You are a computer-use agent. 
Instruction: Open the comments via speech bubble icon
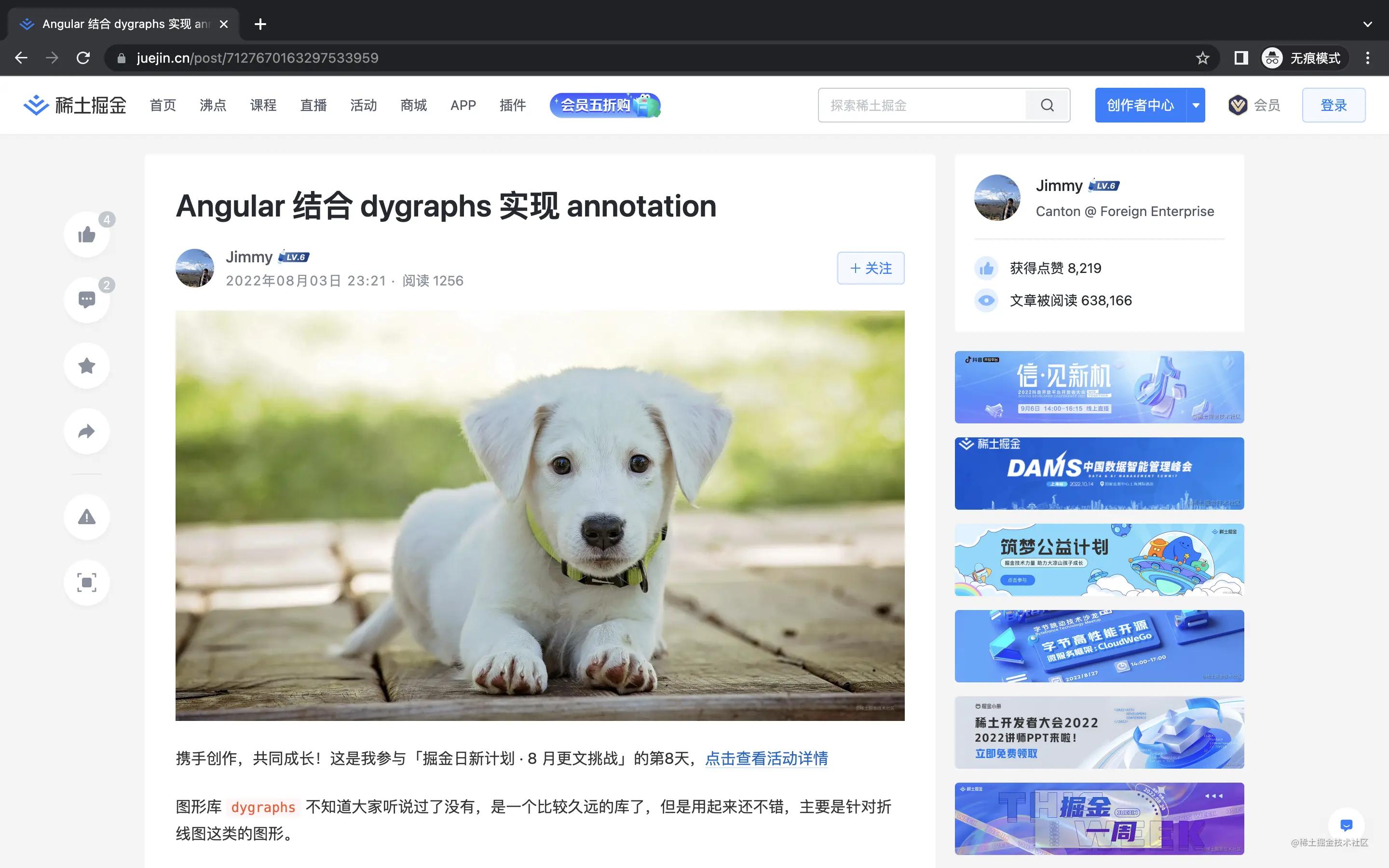[x=87, y=299]
